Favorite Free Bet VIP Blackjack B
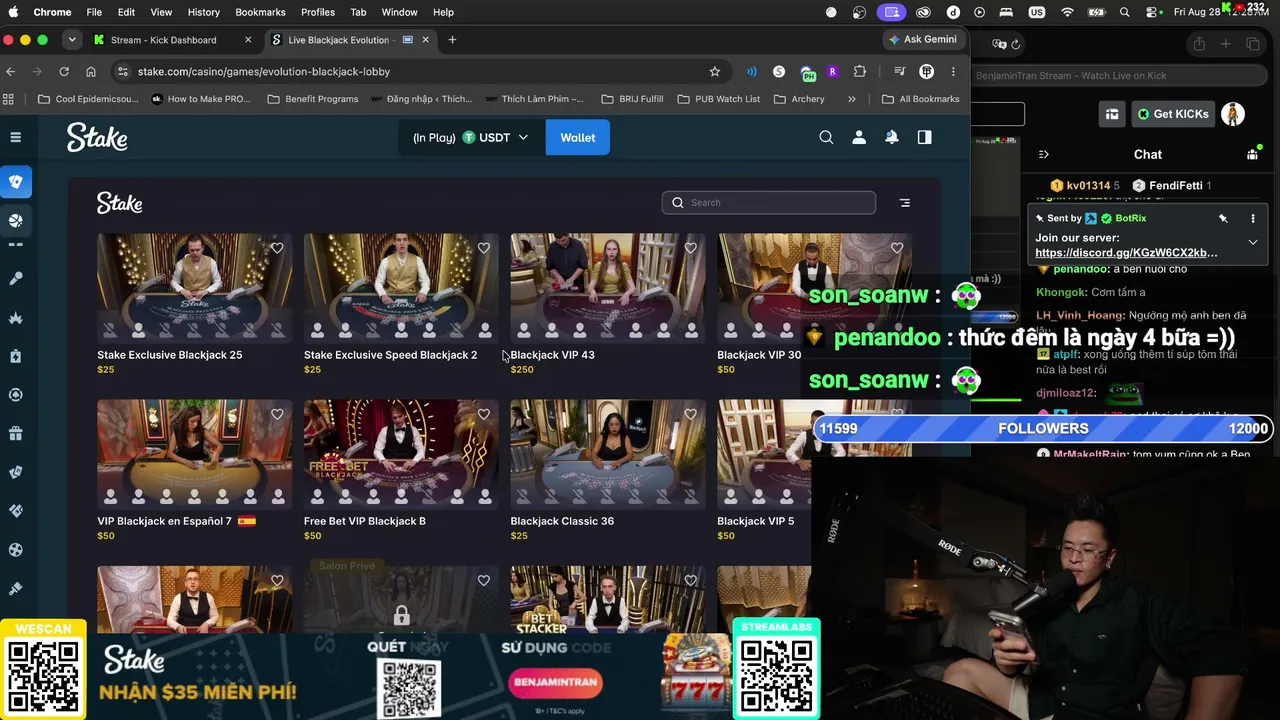The width and height of the screenshot is (1280, 720). (x=484, y=414)
